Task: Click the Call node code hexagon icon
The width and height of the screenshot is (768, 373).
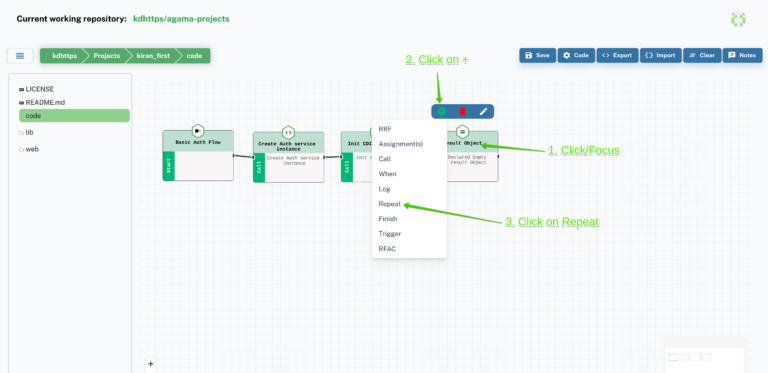Action: pos(288,133)
